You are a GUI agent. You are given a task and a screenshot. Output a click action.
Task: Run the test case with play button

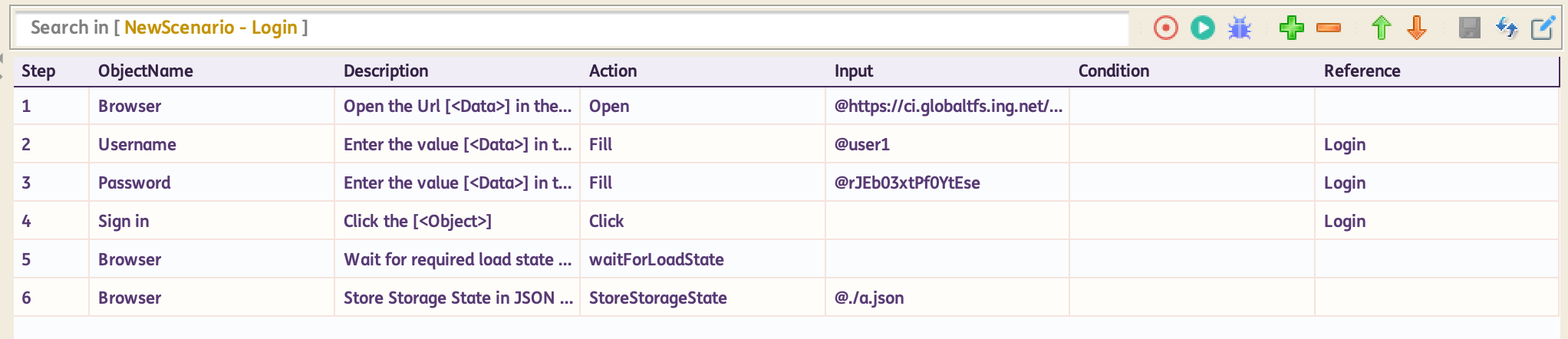[1202, 28]
